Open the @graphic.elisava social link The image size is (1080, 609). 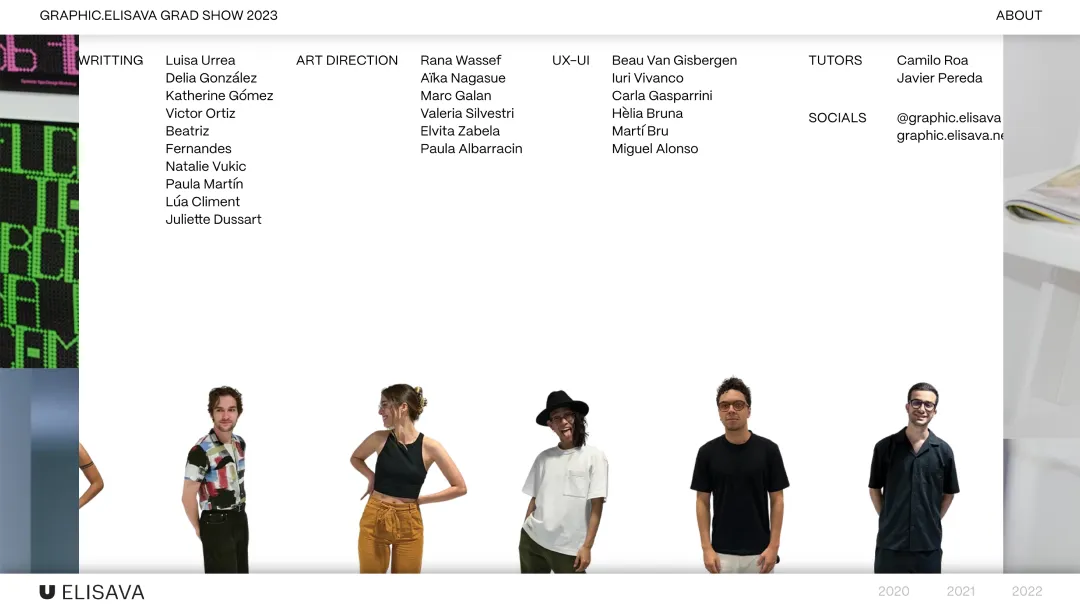coord(948,118)
